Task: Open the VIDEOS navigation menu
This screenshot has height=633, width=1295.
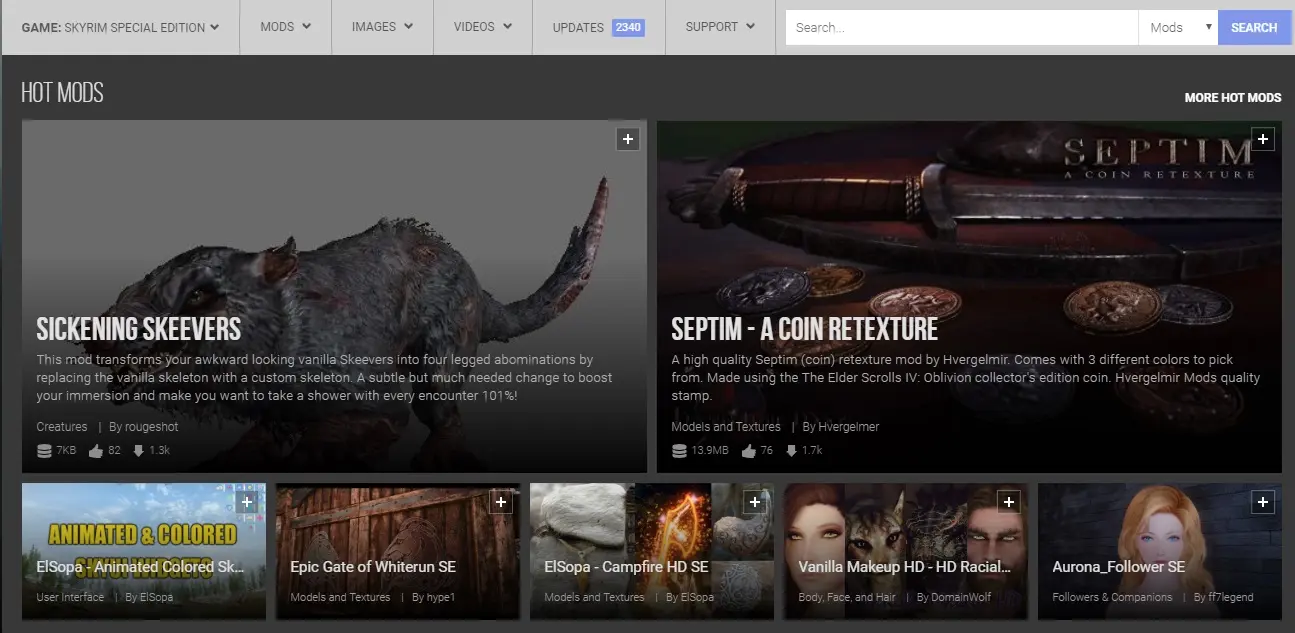Action: tap(483, 27)
